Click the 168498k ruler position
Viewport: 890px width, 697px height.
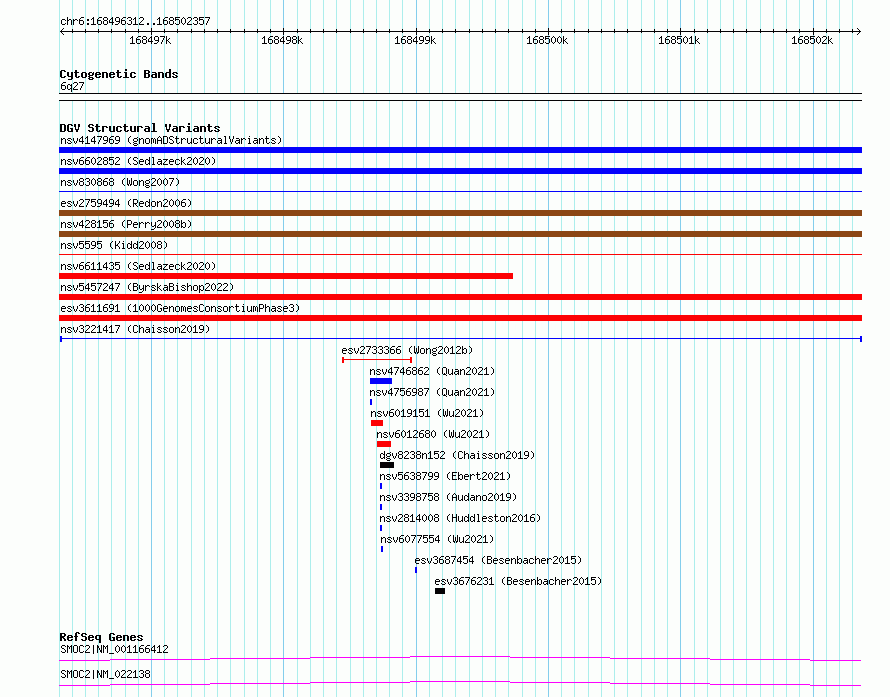click(282, 40)
